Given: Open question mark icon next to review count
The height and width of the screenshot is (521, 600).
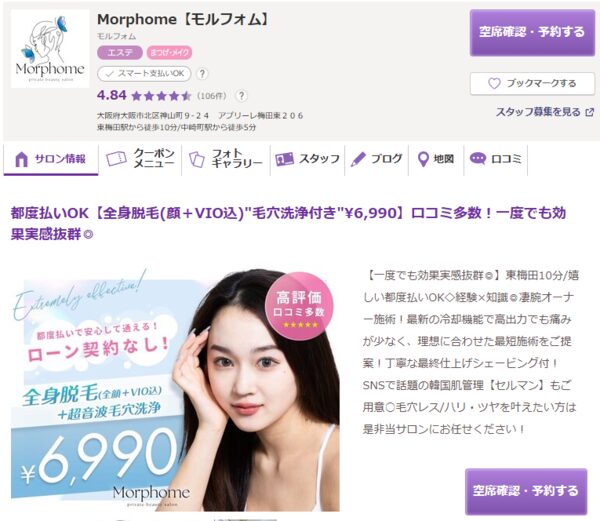Looking at the screenshot, I should pyautogui.click(x=241, y=96).
